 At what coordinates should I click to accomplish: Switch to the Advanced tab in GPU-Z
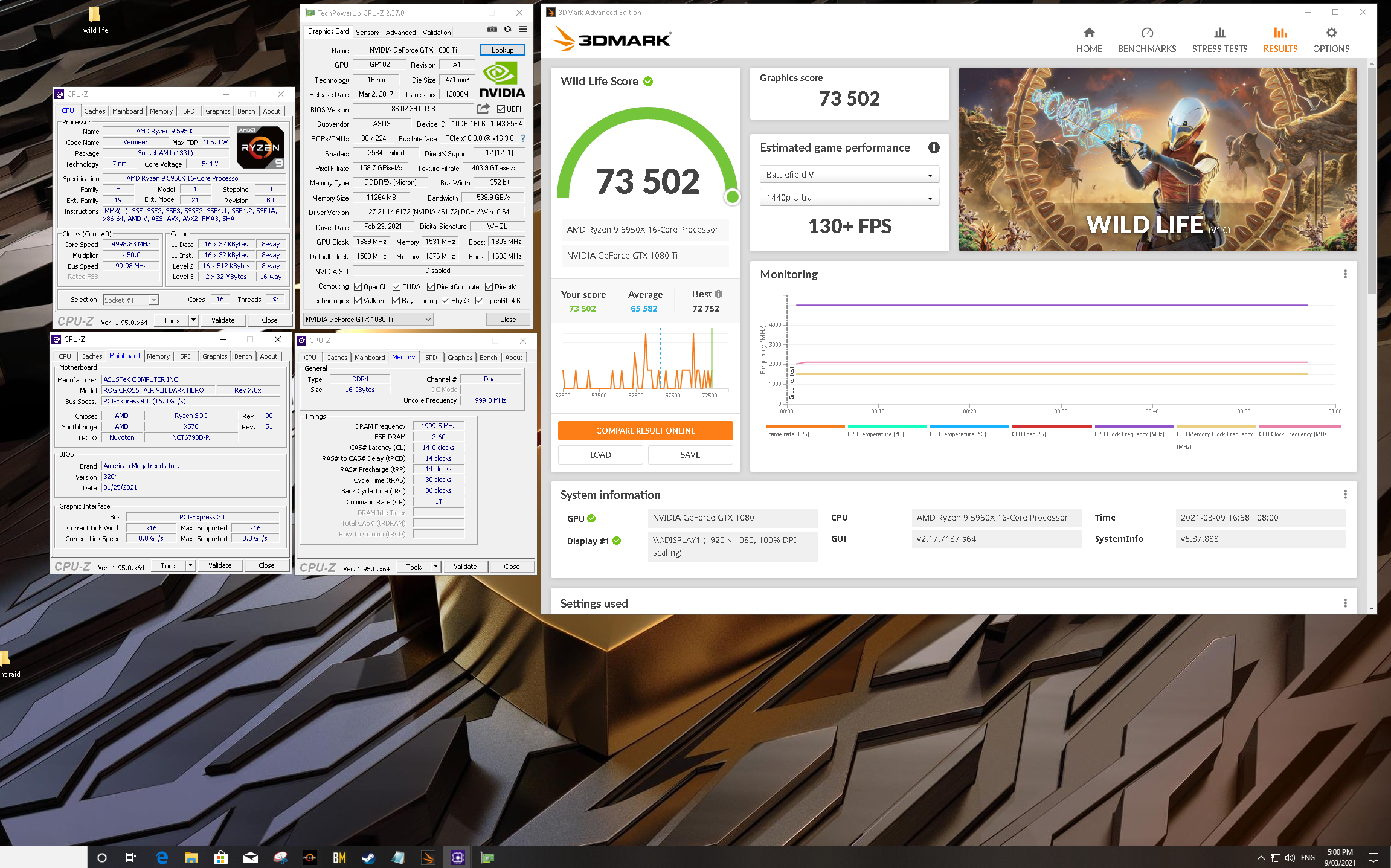400,32
